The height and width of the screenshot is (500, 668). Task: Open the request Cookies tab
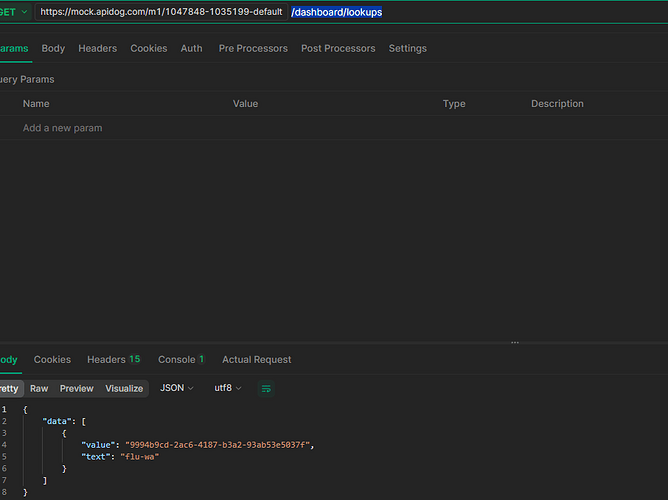pos(149,49)
